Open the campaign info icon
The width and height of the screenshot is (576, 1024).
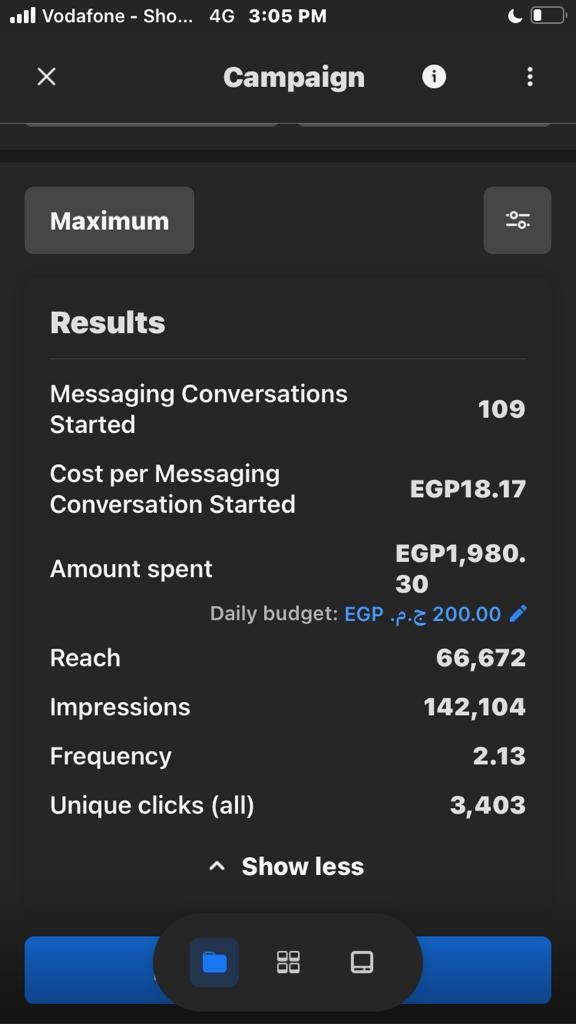click(434, 77)
